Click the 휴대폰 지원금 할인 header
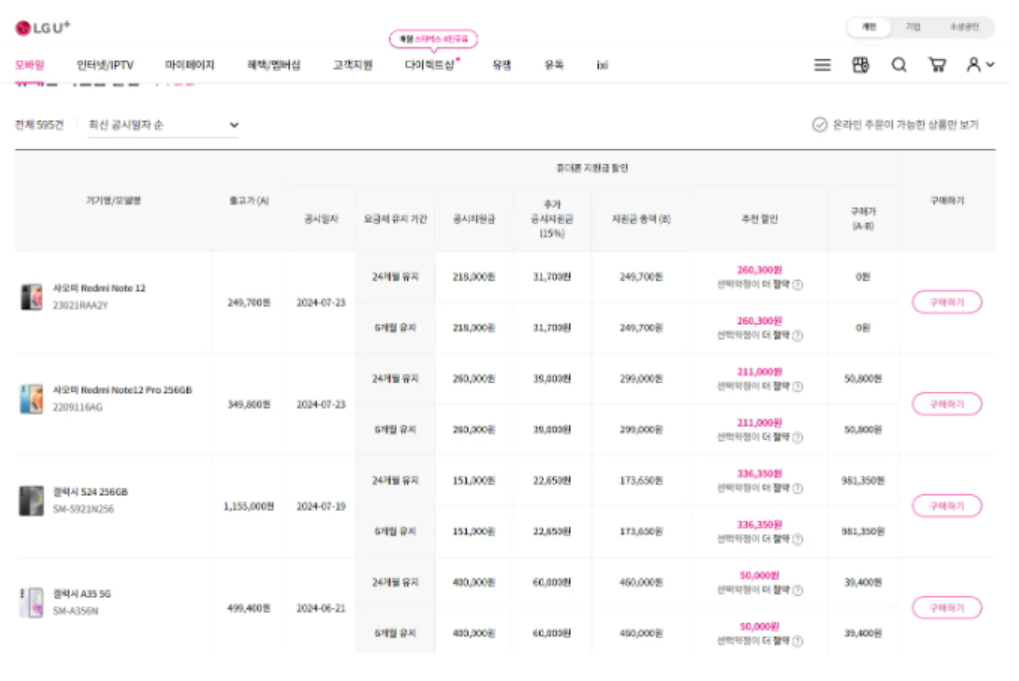The width and height of the screenshot is (1019, 681). point(592,168)
